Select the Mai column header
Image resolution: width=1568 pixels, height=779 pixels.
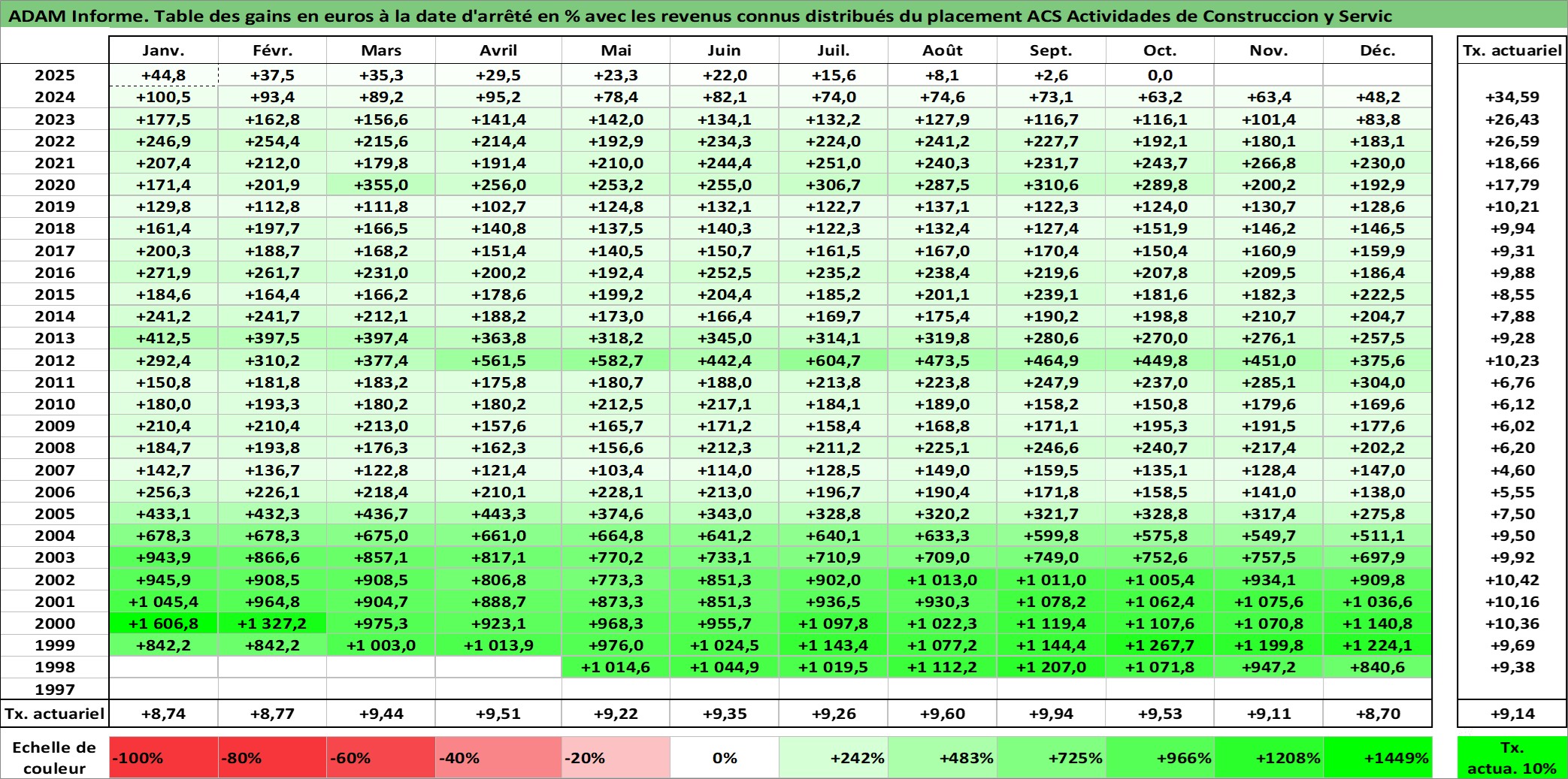point(616,50)
